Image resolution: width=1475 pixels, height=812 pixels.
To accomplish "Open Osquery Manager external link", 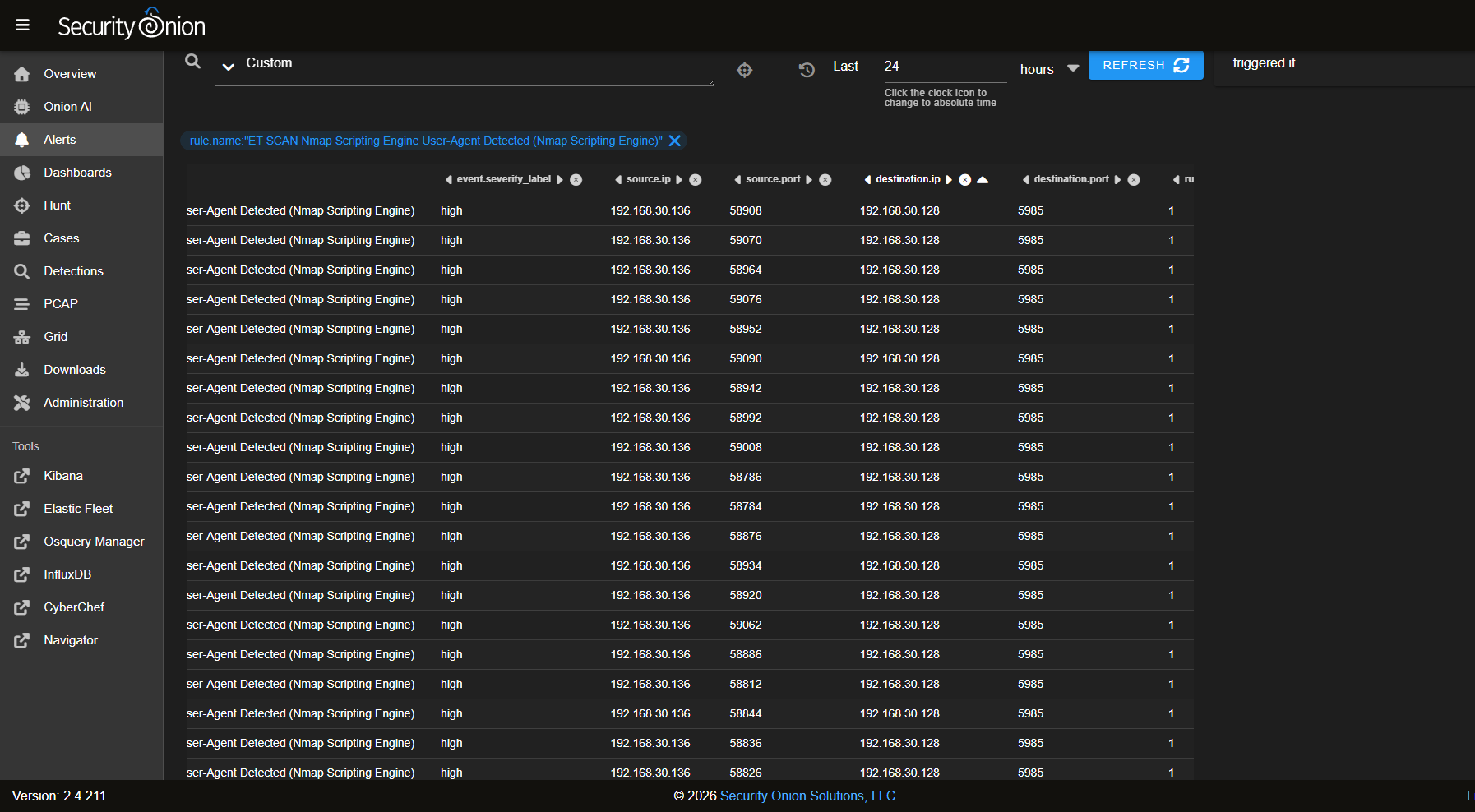I will click(81, 542).
